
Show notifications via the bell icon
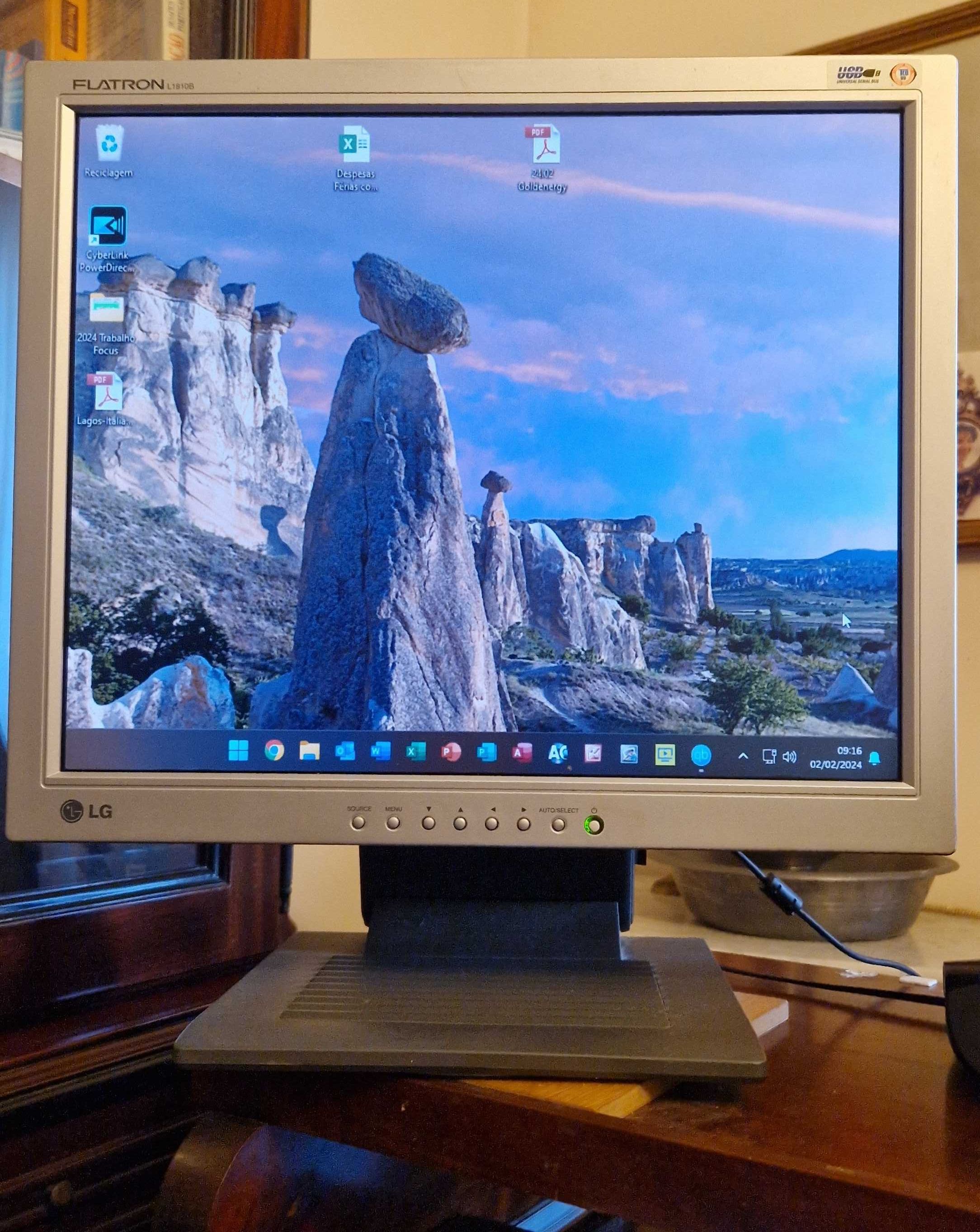click(x=874, y=759)
